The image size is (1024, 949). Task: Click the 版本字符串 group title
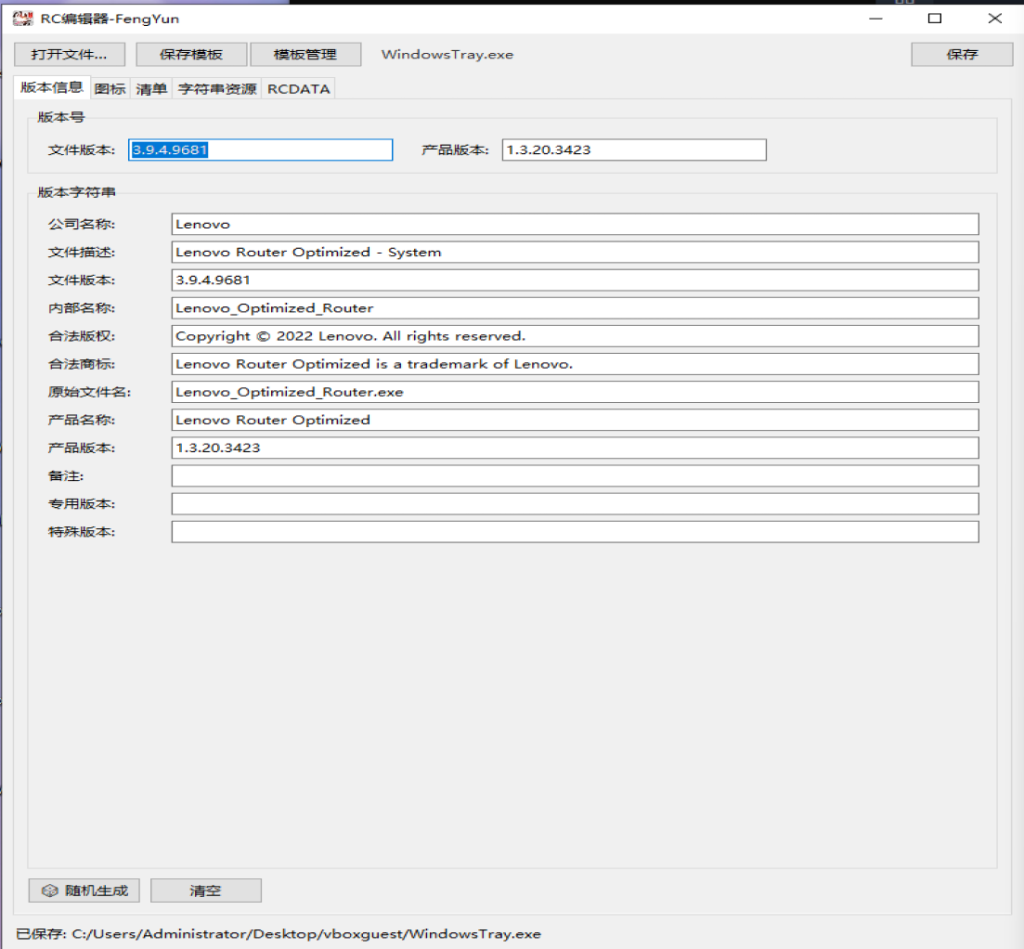click(76, 192)
